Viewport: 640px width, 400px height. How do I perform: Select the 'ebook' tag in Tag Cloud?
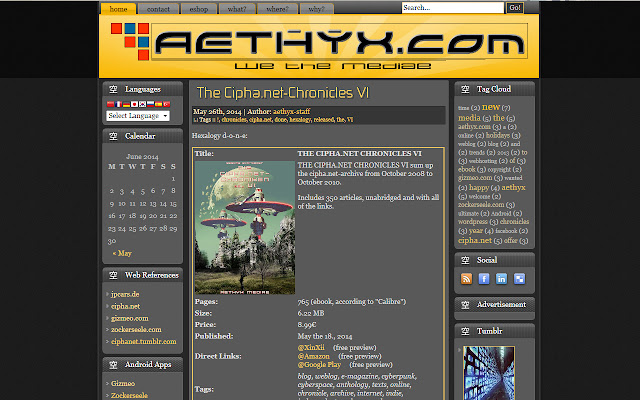[467, 169]
